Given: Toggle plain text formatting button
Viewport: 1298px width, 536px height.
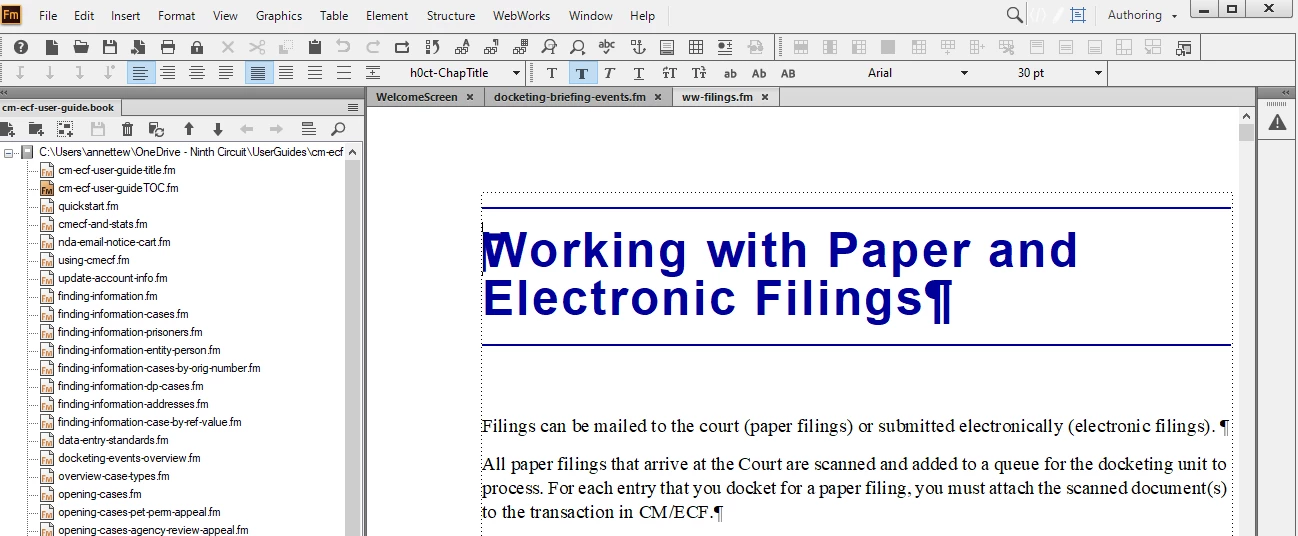Looking at the screenshot, I should pos(552,73).
